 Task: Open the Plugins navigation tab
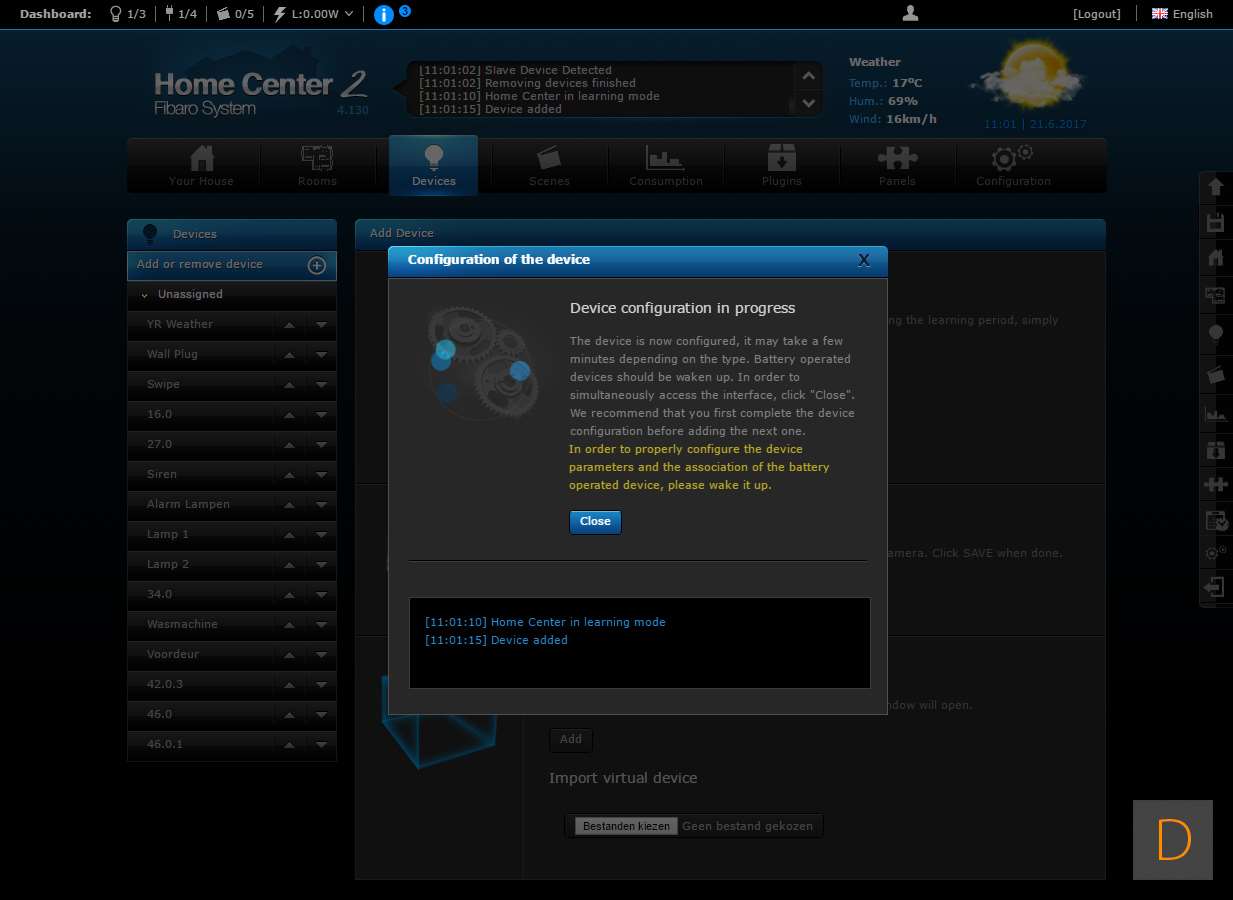[x=781, y=166]
